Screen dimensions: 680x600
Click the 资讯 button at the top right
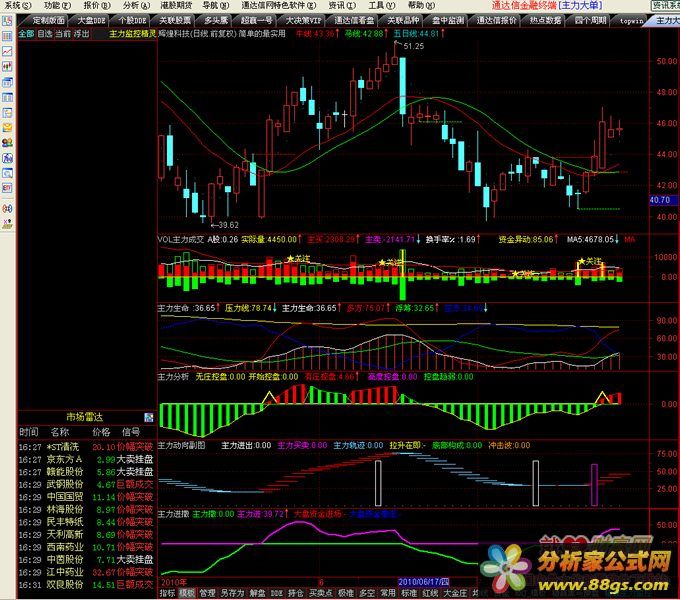(x=665, y=5)
